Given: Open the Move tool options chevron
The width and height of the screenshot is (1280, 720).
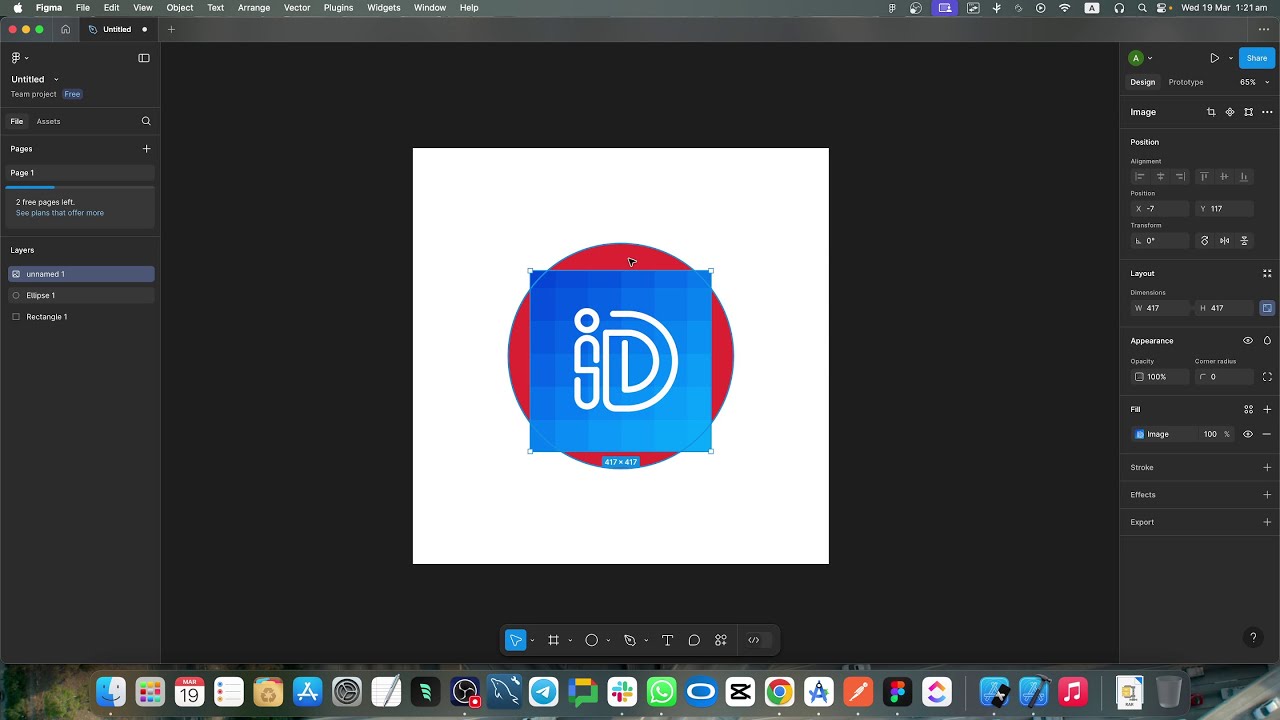Looking at the screenshot, I should coord(532,640).
